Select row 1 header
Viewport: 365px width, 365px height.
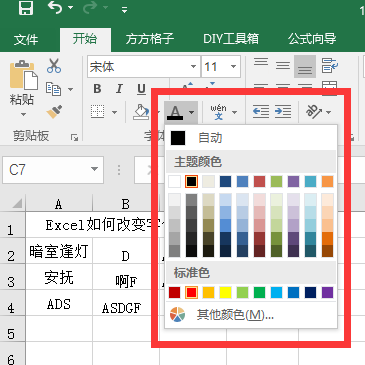[12, 226]
